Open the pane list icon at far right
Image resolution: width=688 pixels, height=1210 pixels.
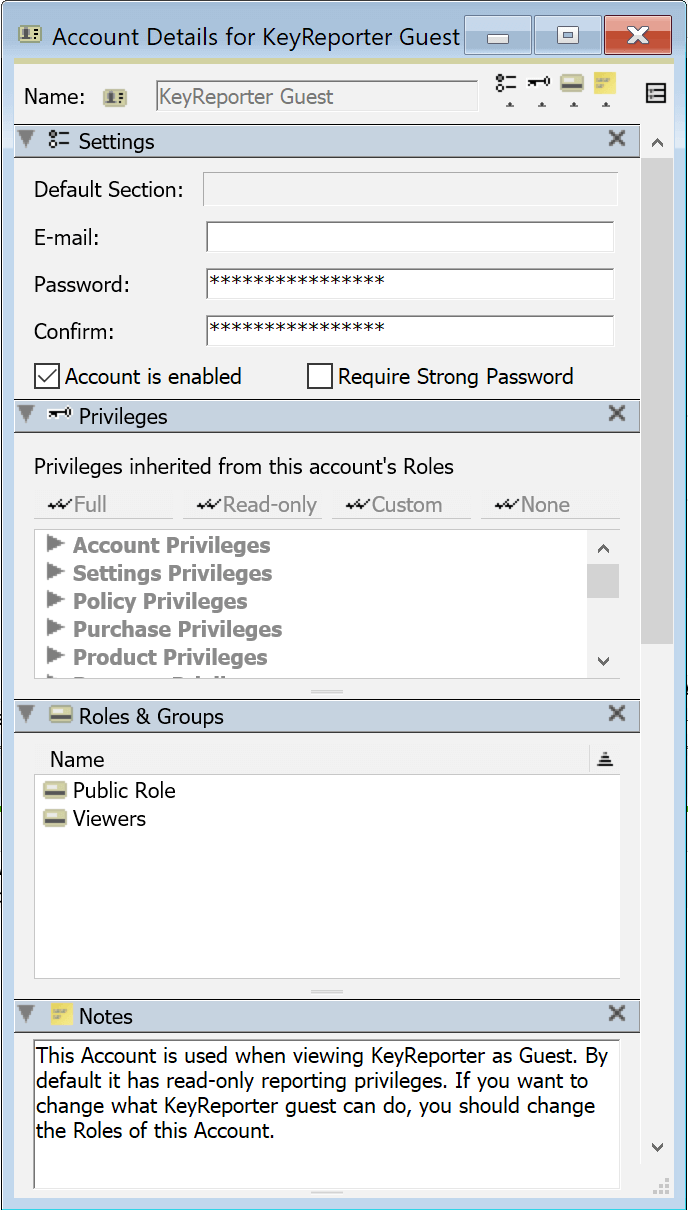(656, 94)
